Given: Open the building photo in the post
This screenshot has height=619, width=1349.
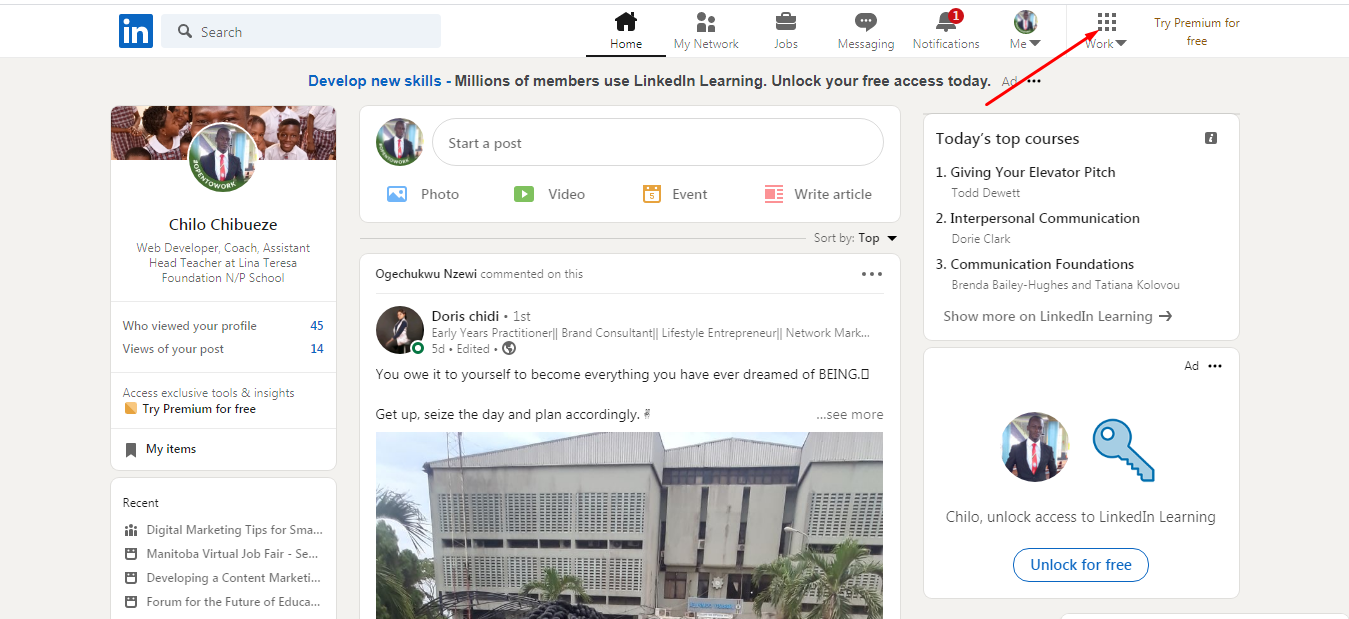Looking at the screenshot, I should [629, 525].
